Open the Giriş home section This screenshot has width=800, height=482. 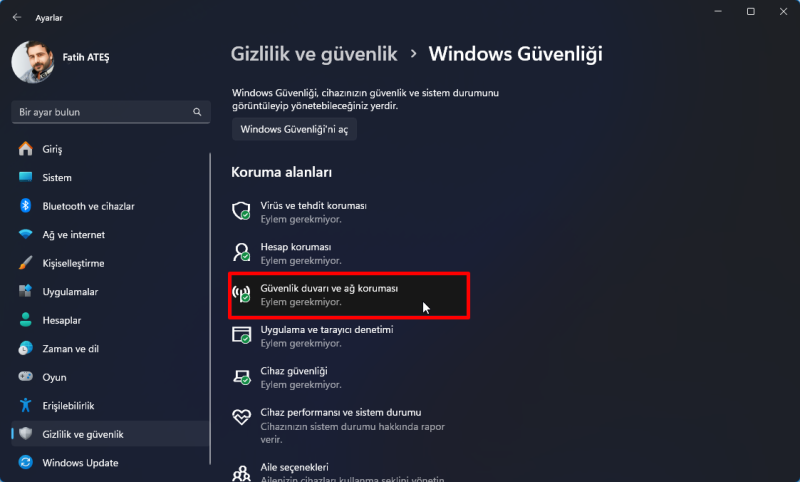52,149
